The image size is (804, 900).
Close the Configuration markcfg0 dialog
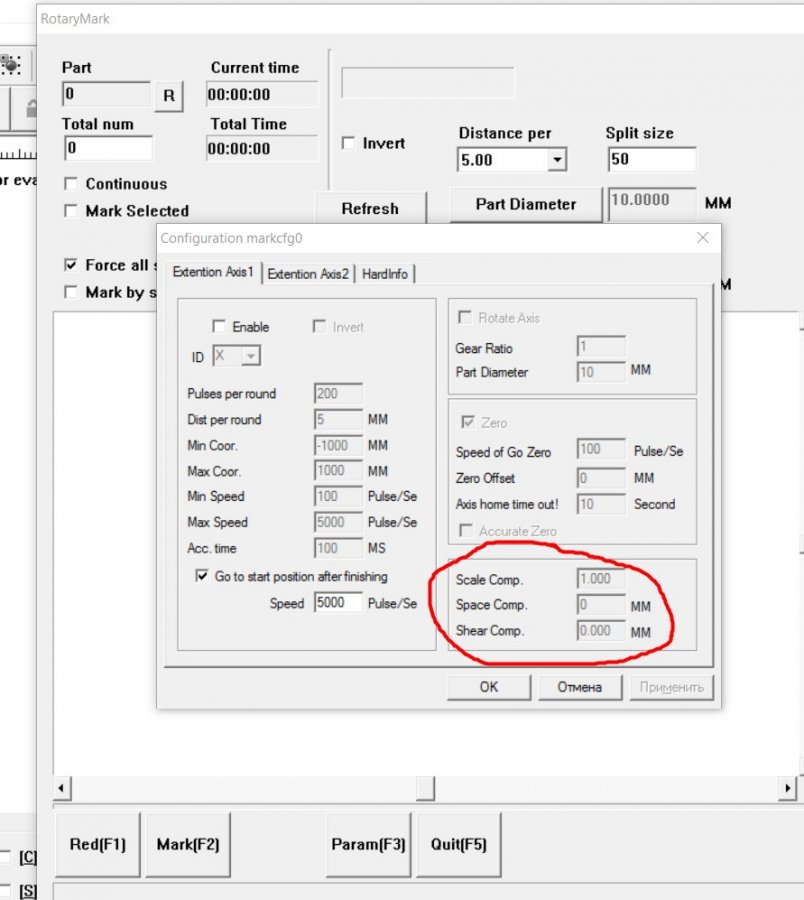click(702, 238)
